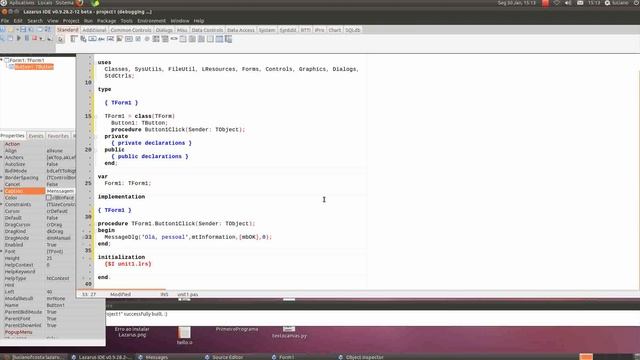Pick the TPopupMenu component from the palette
The width and height of the screenshot is (640, 360).
(x=83, y=39)
